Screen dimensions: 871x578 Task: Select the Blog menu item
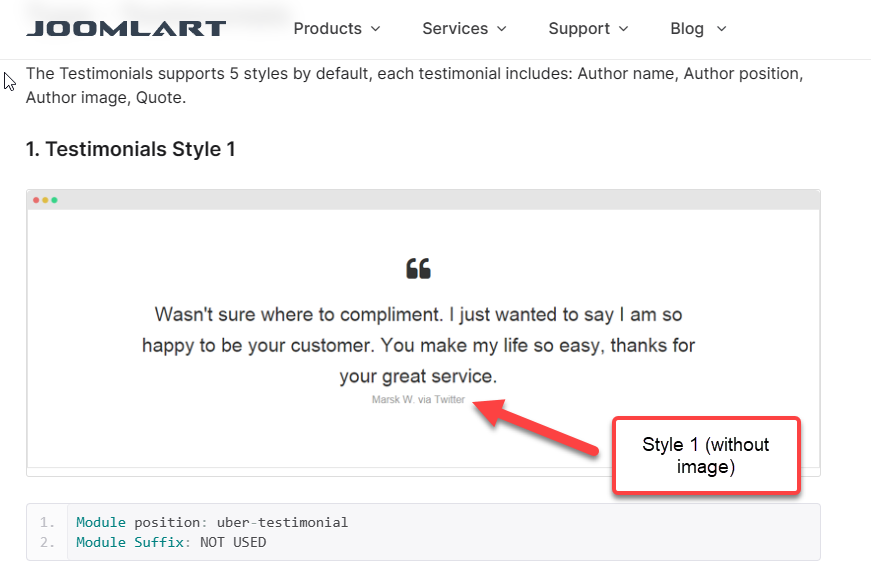pos(687,28)
